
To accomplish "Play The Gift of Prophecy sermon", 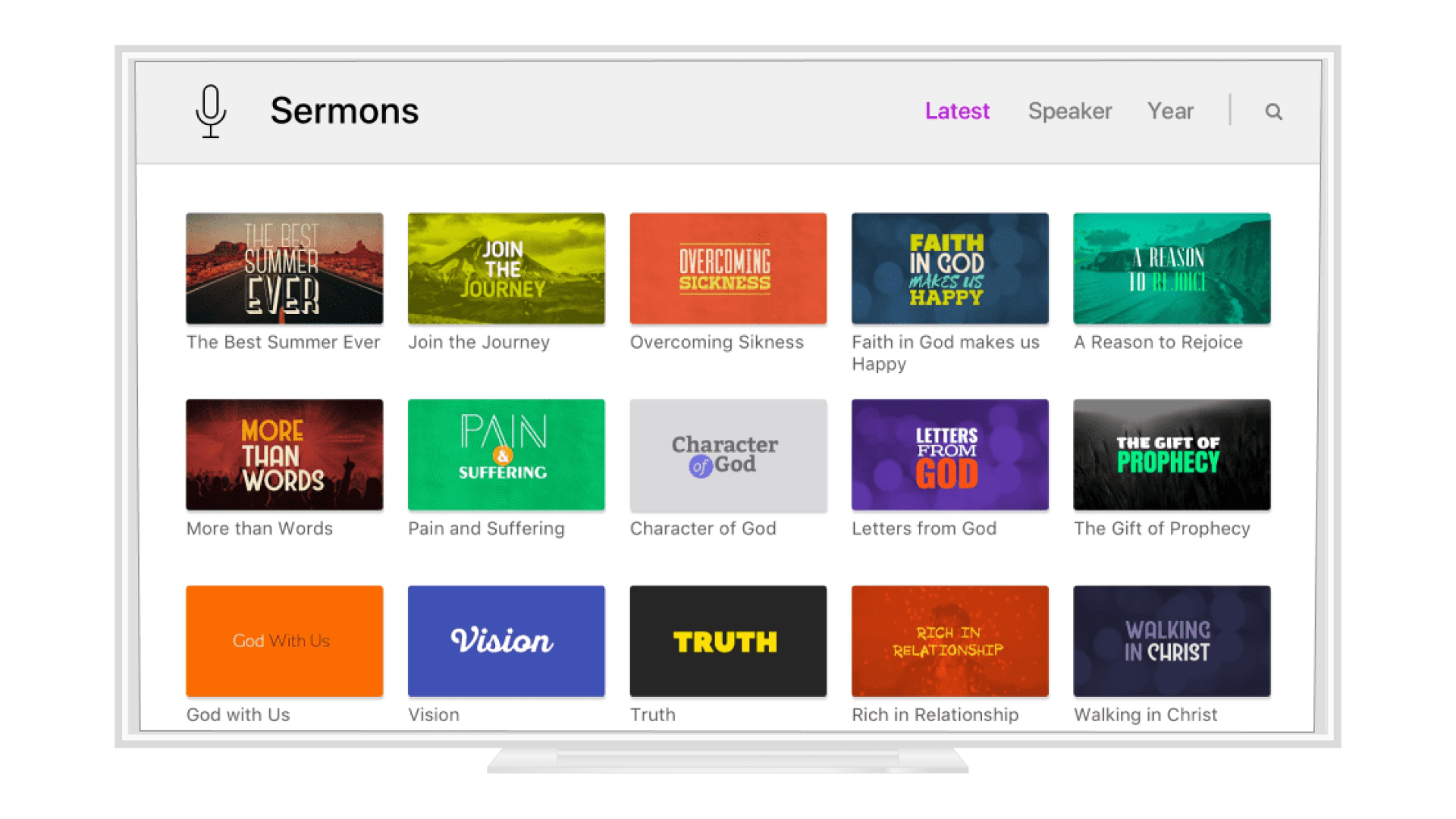I will pyautogui.click(x=1170, y=454).
